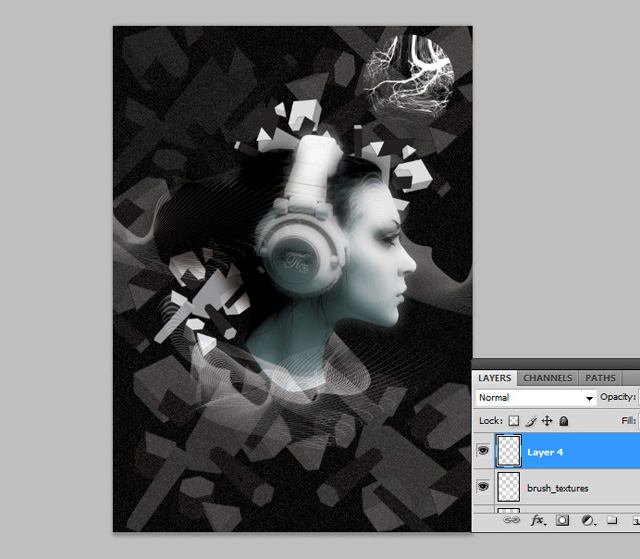Screen dimensions: 640x559
Task: Click the Lock position move icon
Action: pos(547,421)
